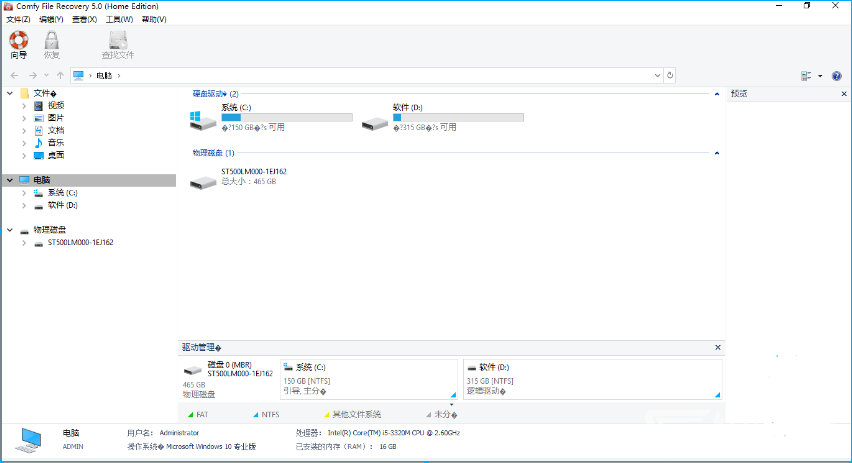The image size is (852, 463).
Task: Click the Recover lock icon
Action: click(x=52, y=40)
